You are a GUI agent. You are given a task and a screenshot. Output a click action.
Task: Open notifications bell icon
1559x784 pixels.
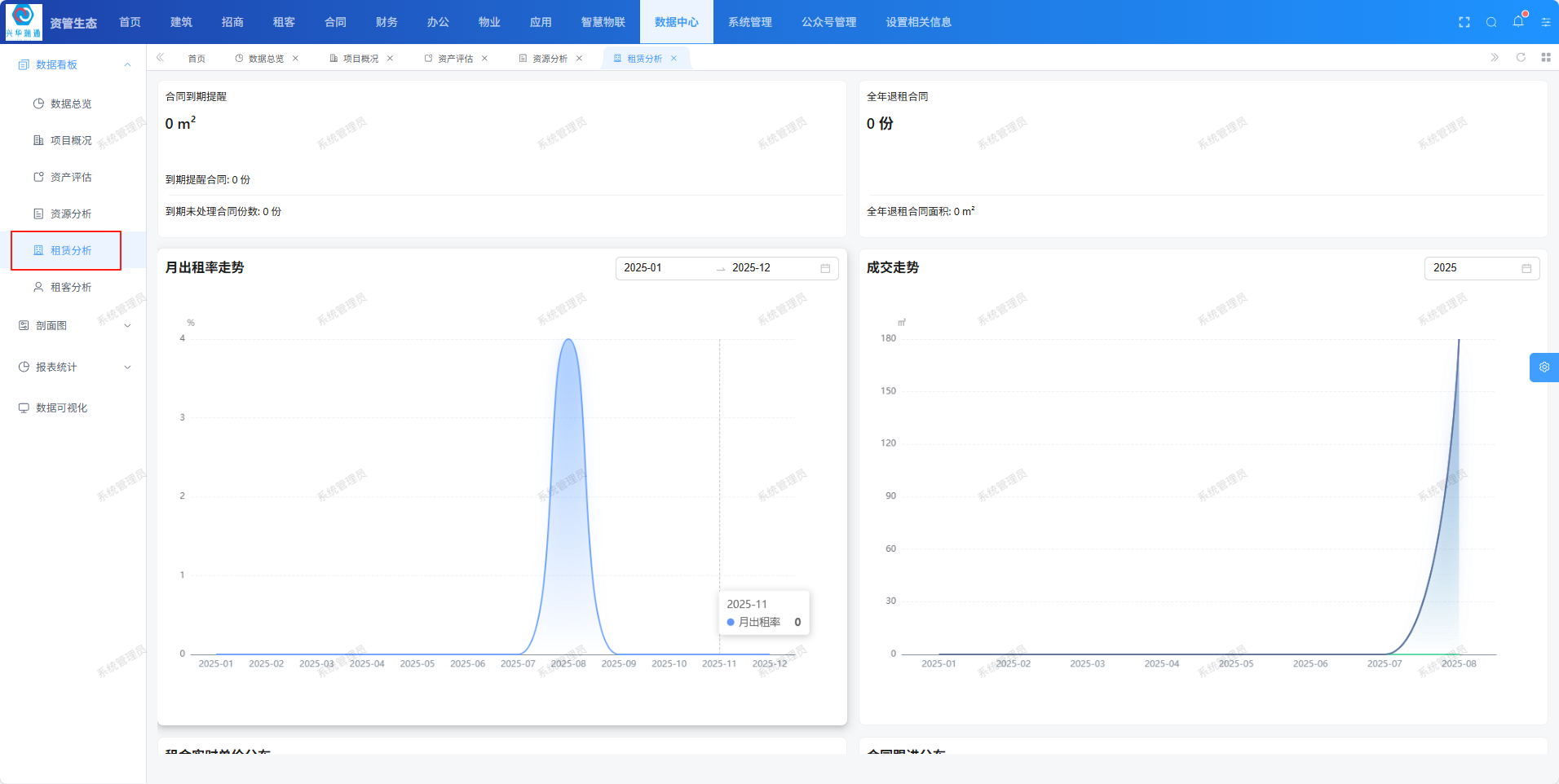[x=1517, y=22]
